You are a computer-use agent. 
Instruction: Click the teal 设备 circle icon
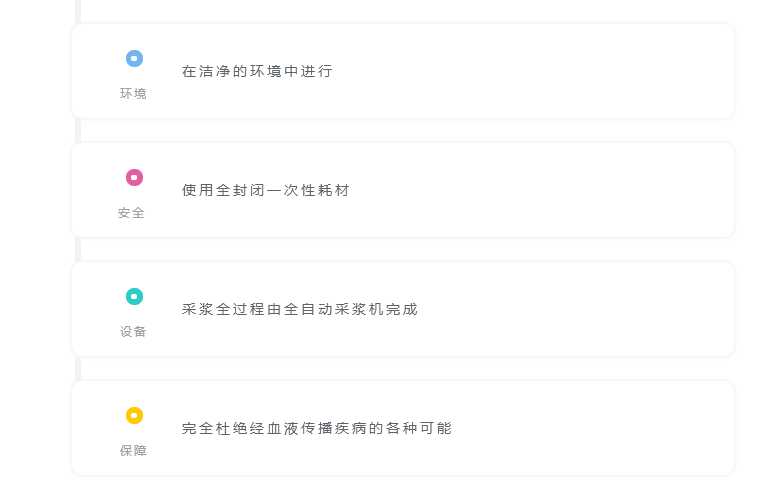(x=135, y=296)
